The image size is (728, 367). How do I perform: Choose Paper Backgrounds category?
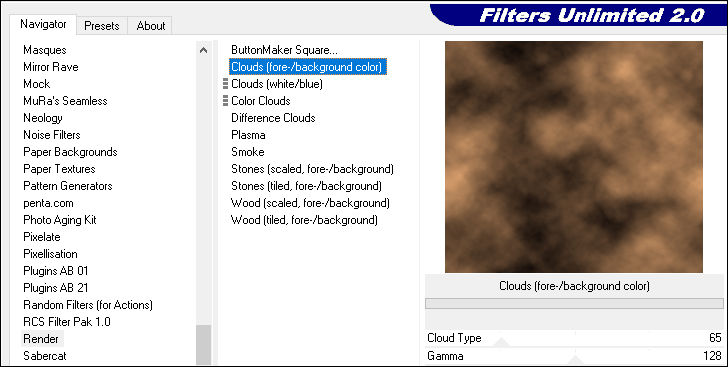70,152
